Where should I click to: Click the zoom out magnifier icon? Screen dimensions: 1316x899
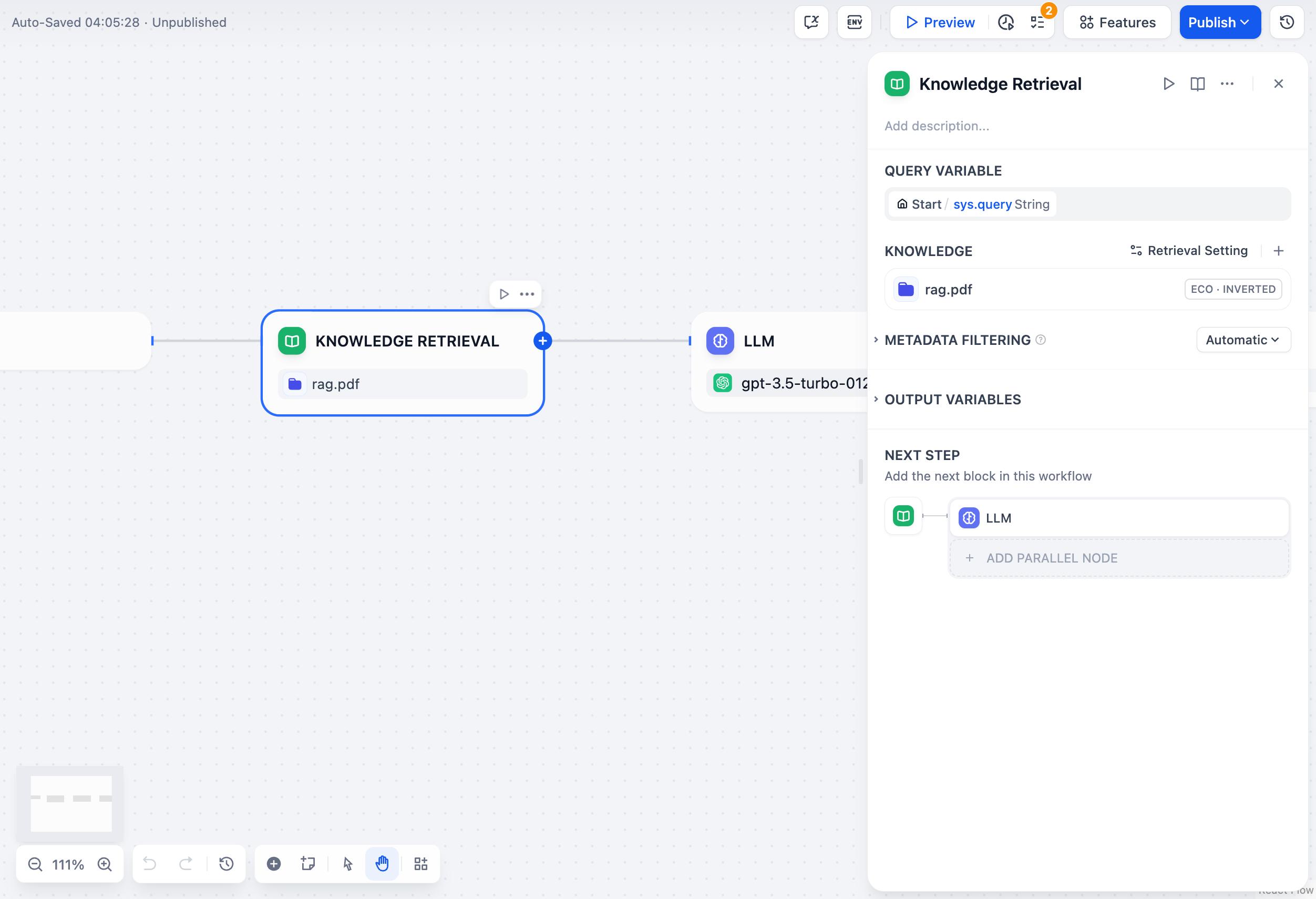pos(35,864)
